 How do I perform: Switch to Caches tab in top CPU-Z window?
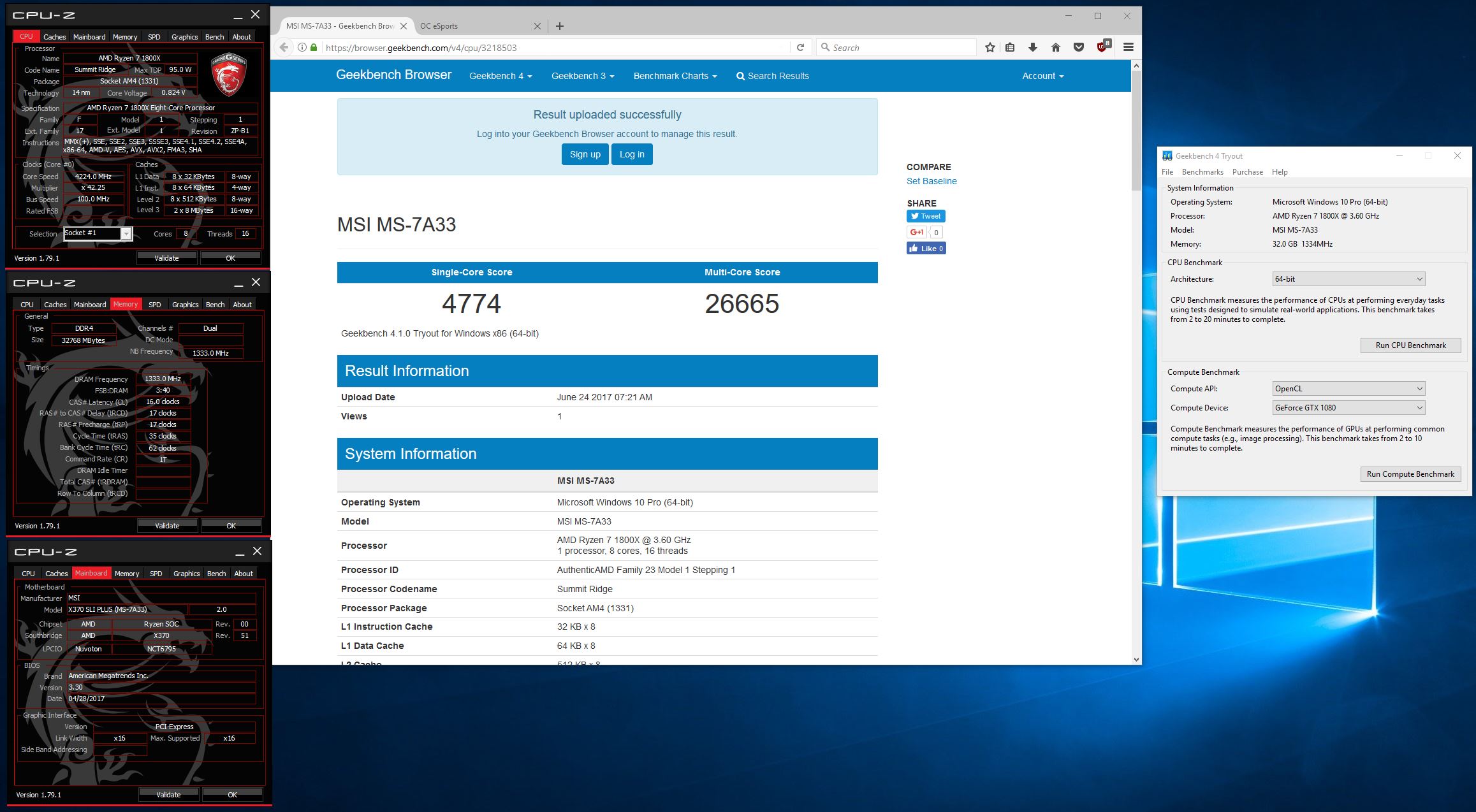[55, 37]
